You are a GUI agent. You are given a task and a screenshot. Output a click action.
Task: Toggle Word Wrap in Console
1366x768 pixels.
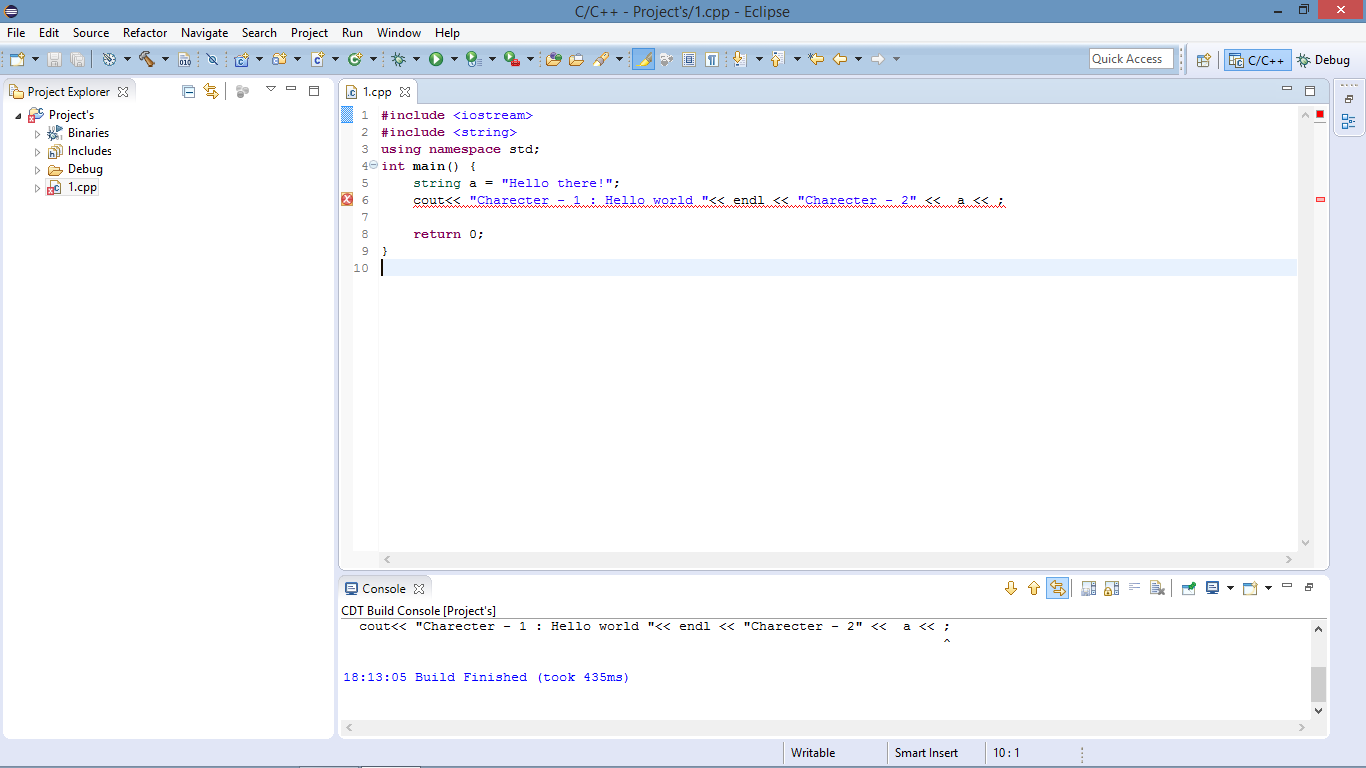click(x=1134, y=587)
